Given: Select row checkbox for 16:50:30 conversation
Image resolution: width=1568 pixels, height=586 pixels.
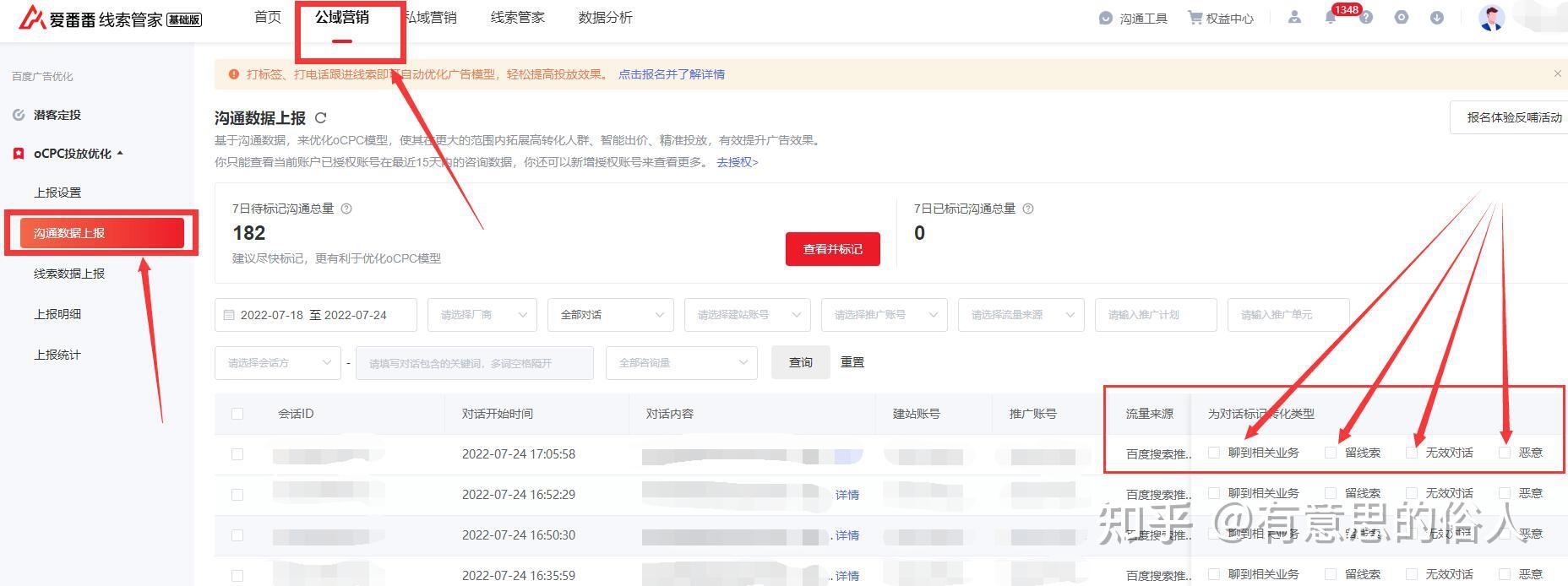Looking at the screenshot, I should 237,535.
